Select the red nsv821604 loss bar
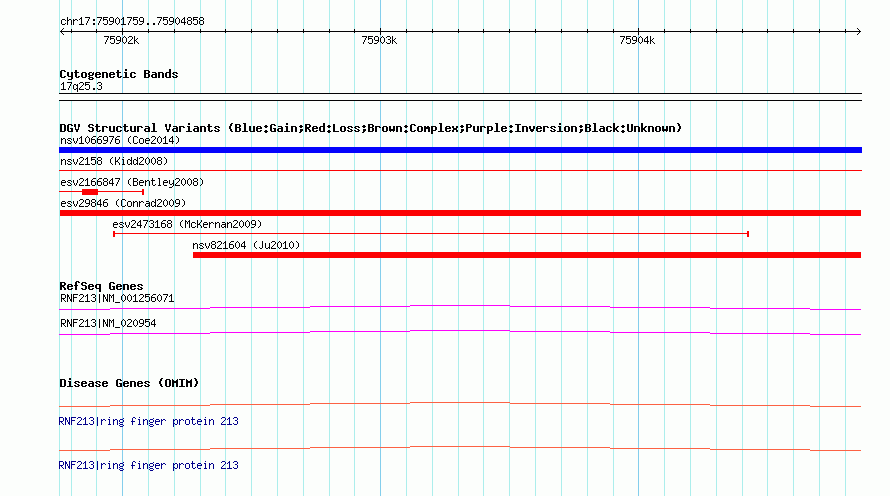Image resolution: width=890 pixels, height=496 pixels. 527,255
